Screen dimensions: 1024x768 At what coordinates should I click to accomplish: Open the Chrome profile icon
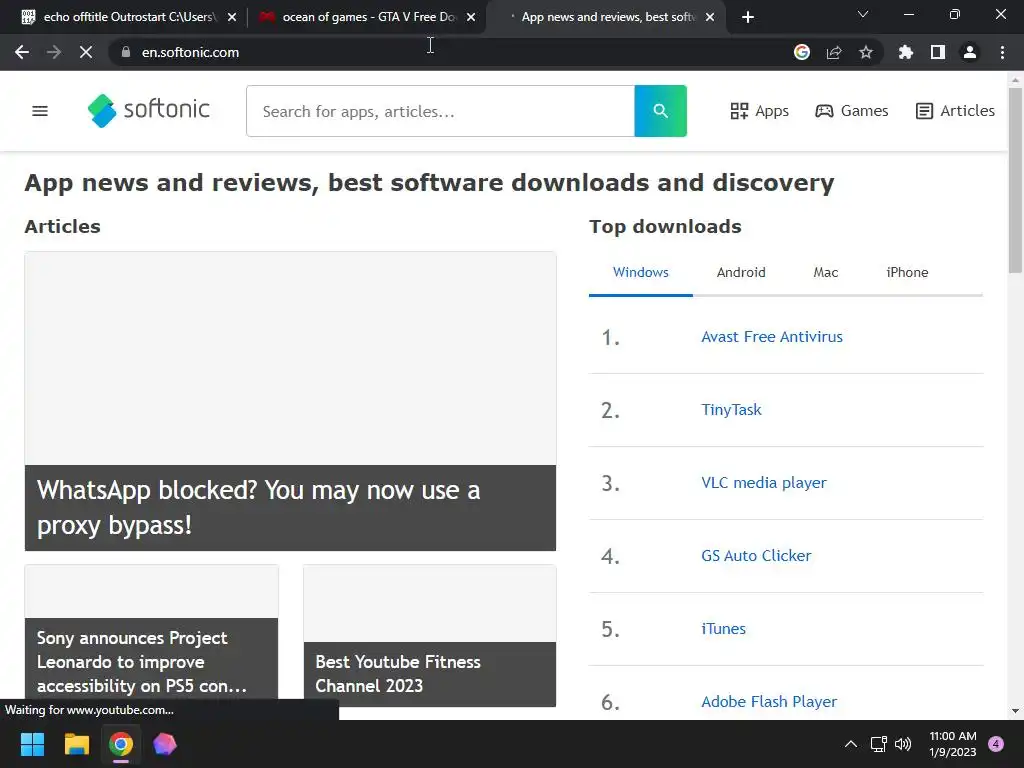click(970, 52)
